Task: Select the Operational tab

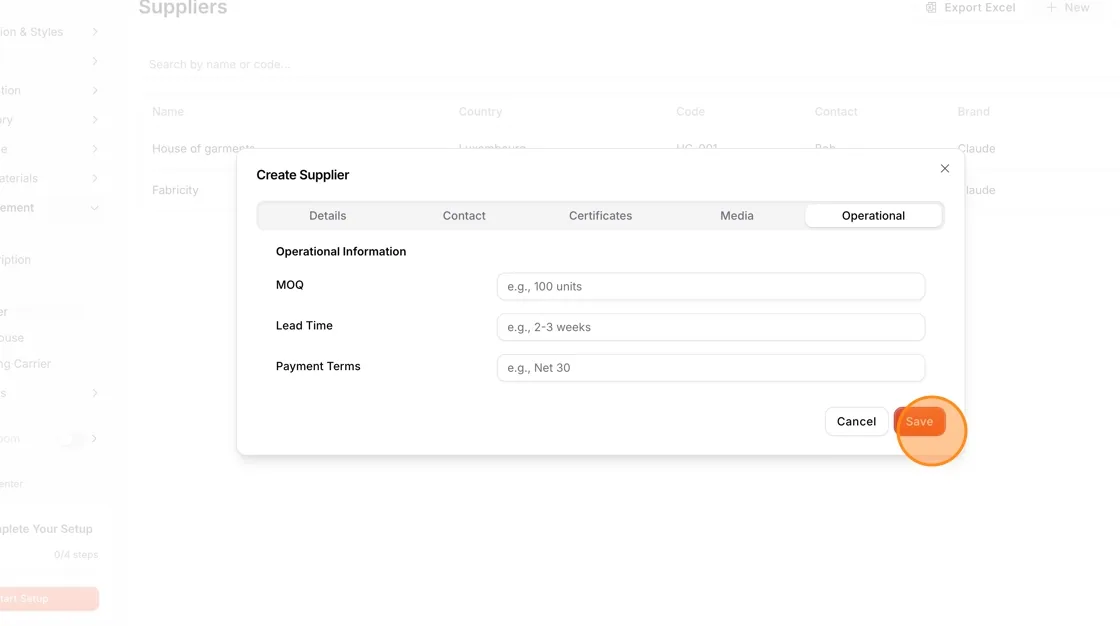Action: tap(873, 216)
